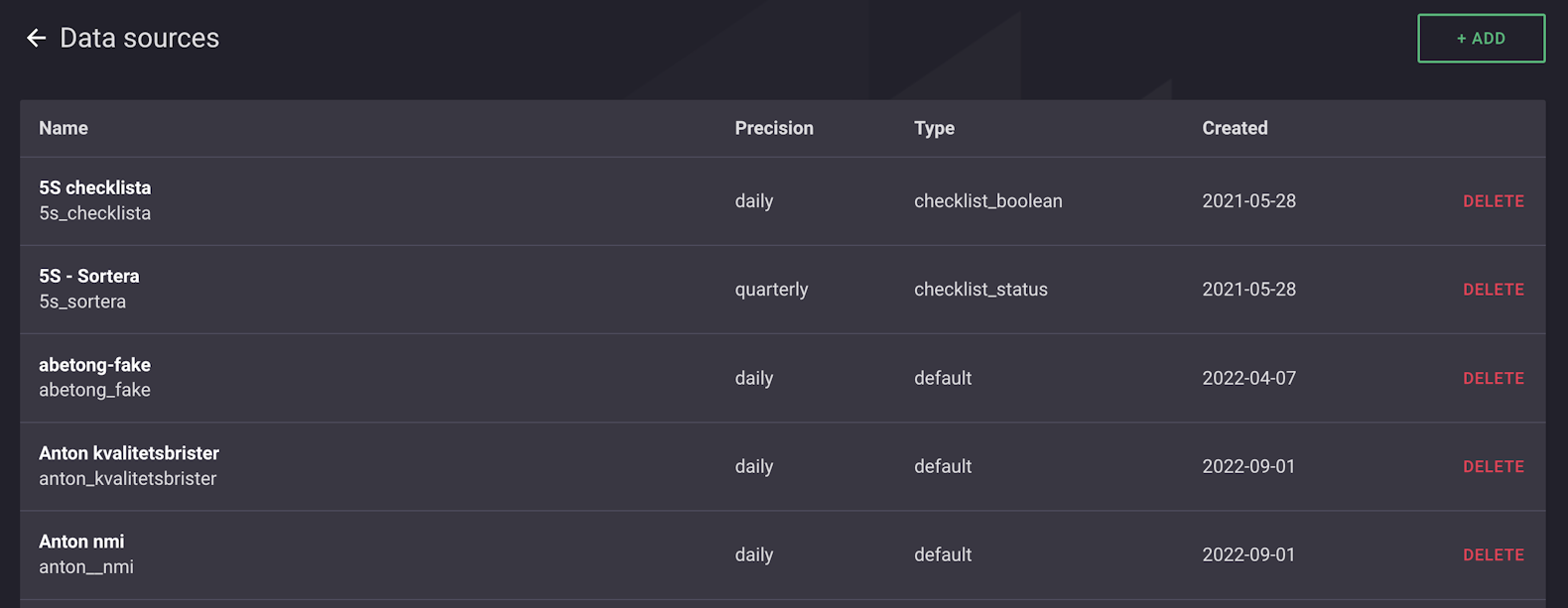Delete the 5S - Sortera data source
Viewport: 1568px width, 608px height.
[x=1494, y=289]
